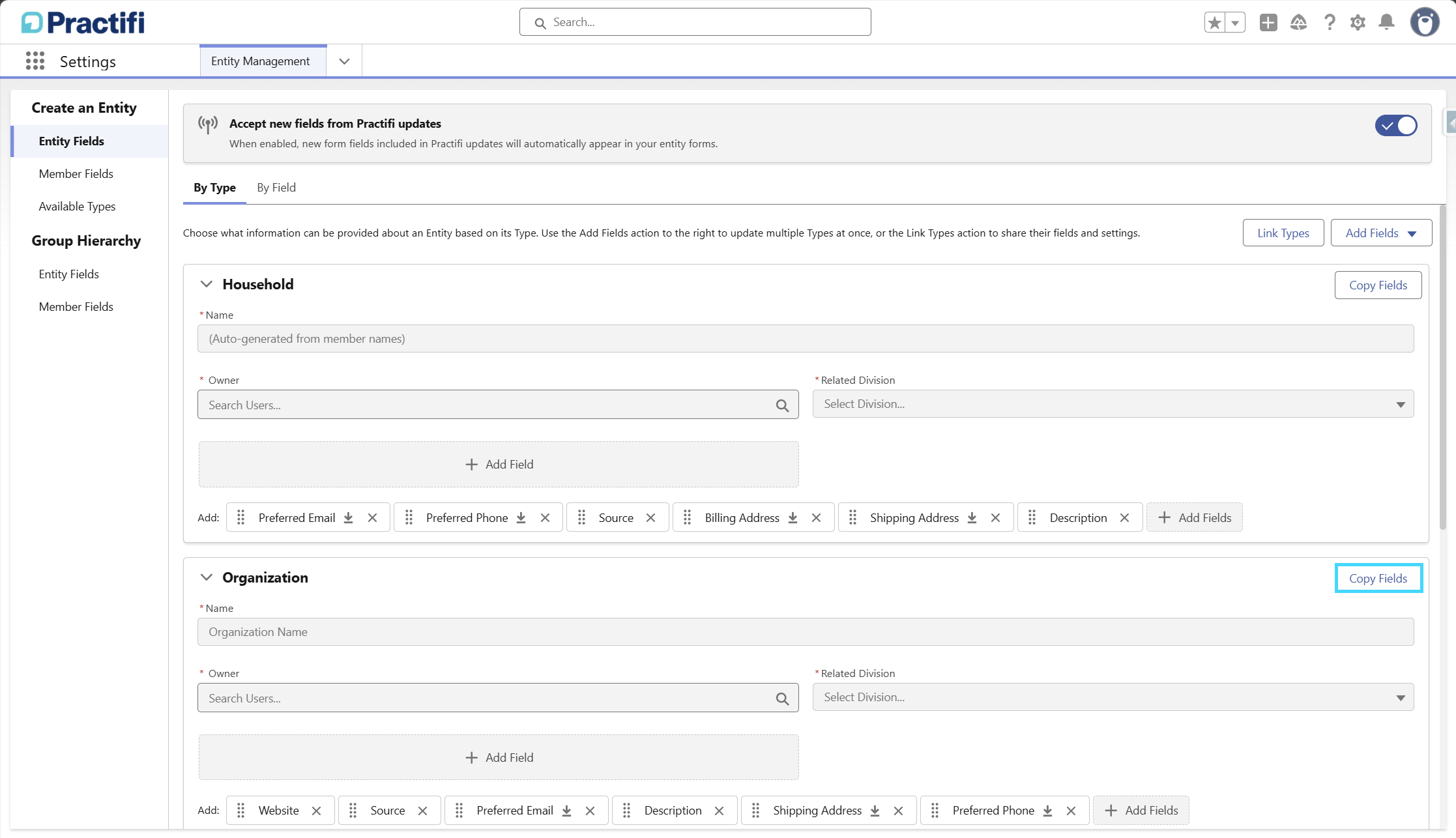
Task: Open the favorites list dropdown arrow
Action: (1235, 23)
